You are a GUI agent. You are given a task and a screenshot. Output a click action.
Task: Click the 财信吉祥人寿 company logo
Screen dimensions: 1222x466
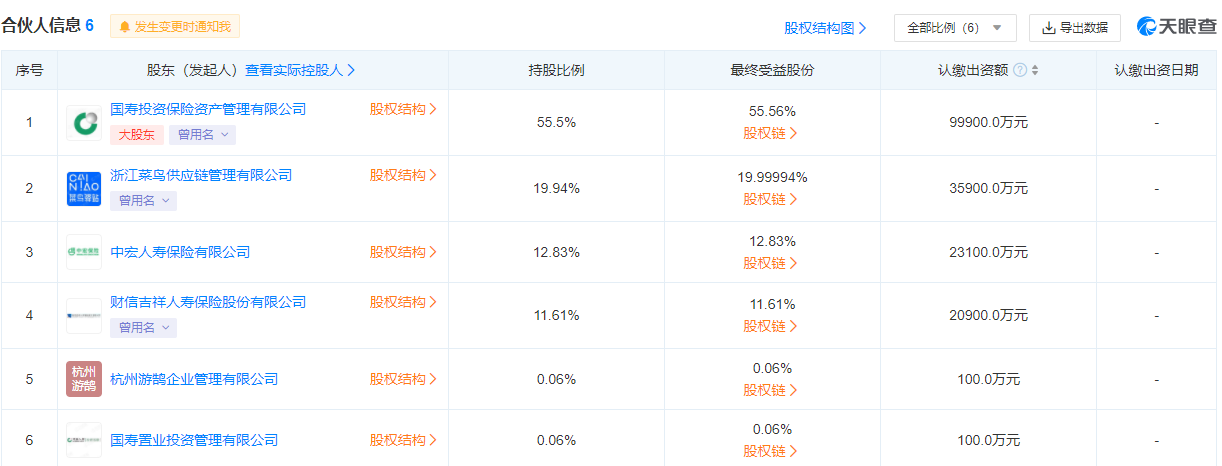pyautogui.click(x=84, y=315)
